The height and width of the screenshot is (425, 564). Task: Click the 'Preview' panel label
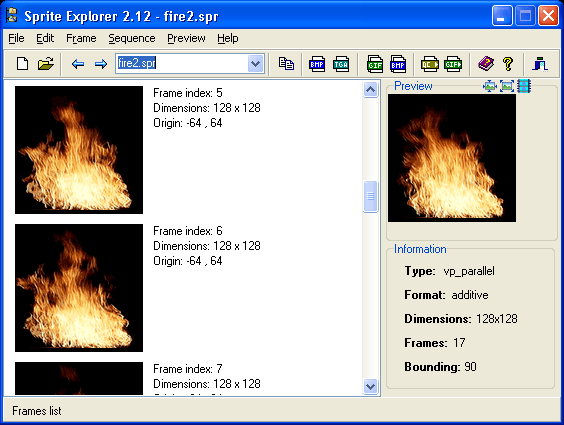pyautogui.click(x=413, y=86)
